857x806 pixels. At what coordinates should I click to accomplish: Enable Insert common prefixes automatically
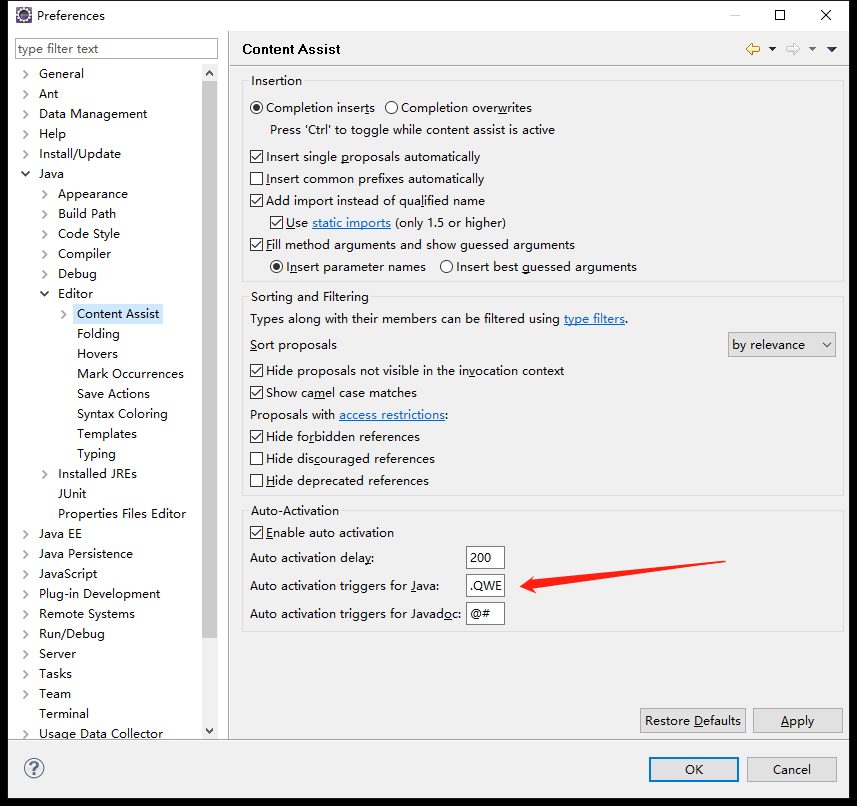click(x=257, y=179)
